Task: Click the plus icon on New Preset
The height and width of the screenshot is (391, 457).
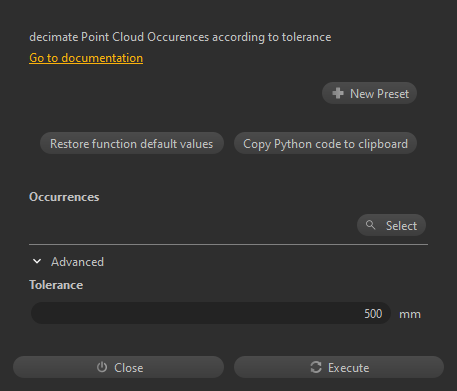Action: [338, 93]
